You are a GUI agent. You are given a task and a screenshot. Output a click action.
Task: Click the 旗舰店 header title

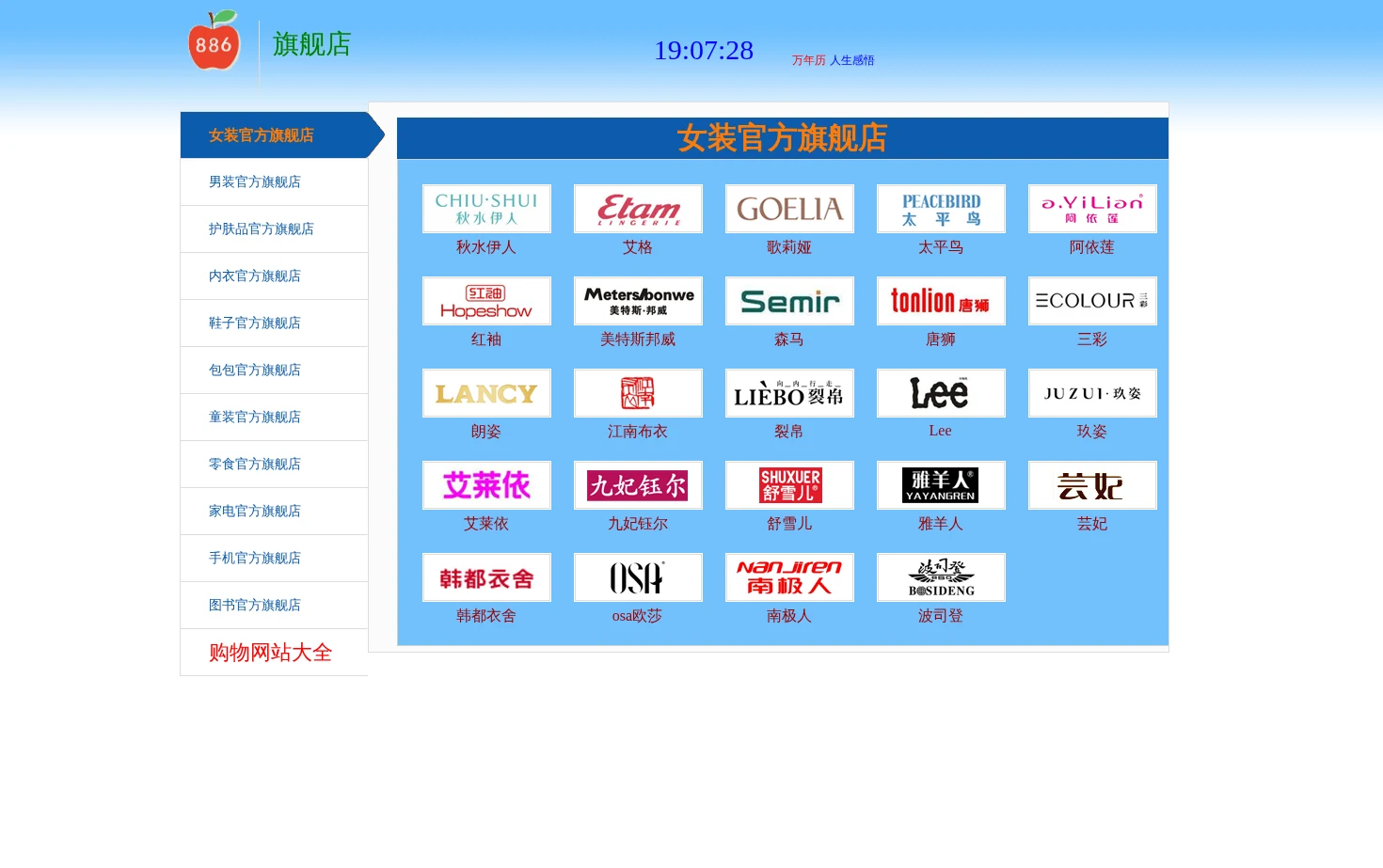[311, 44]
